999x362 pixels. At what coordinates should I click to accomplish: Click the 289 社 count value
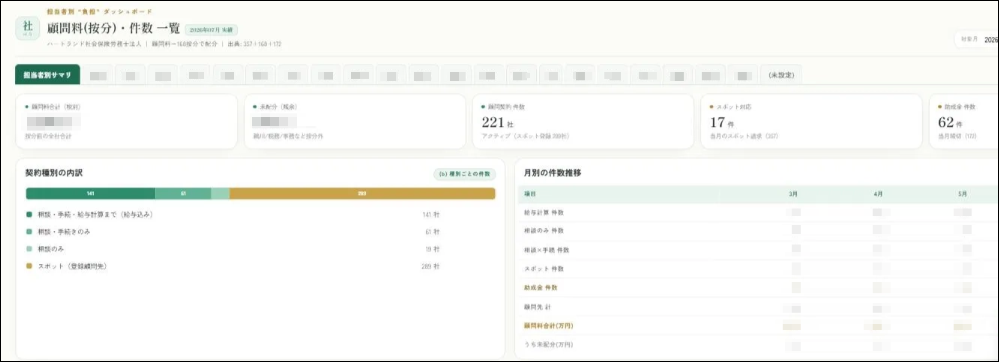pyautogui.click(x=431, y=267)
